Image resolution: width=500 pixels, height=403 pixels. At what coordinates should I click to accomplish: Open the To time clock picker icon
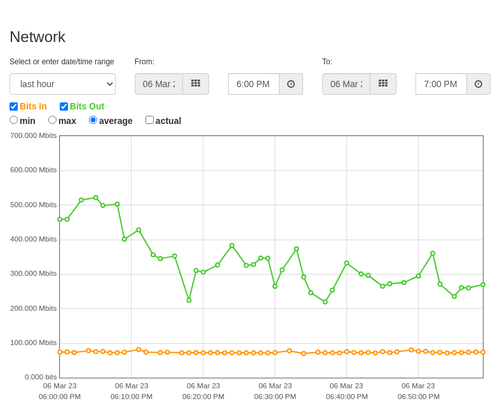pos(478,84)
